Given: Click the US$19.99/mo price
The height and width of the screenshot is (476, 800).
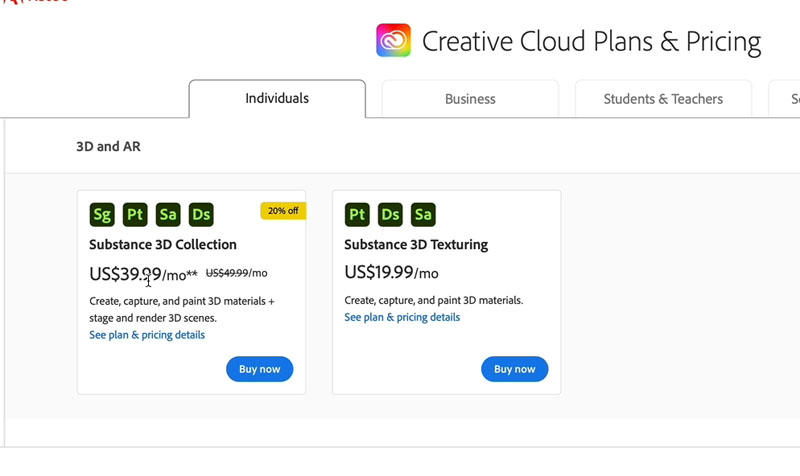Looking at the screenshot, I should tap(391, 272).
